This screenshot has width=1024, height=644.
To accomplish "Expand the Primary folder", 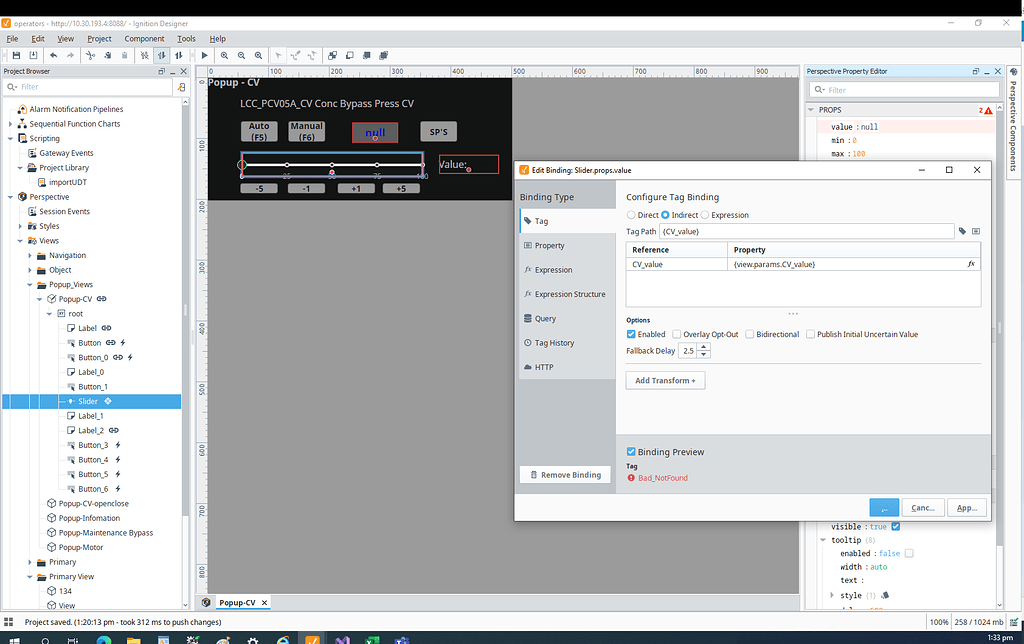I will [30, 562].
